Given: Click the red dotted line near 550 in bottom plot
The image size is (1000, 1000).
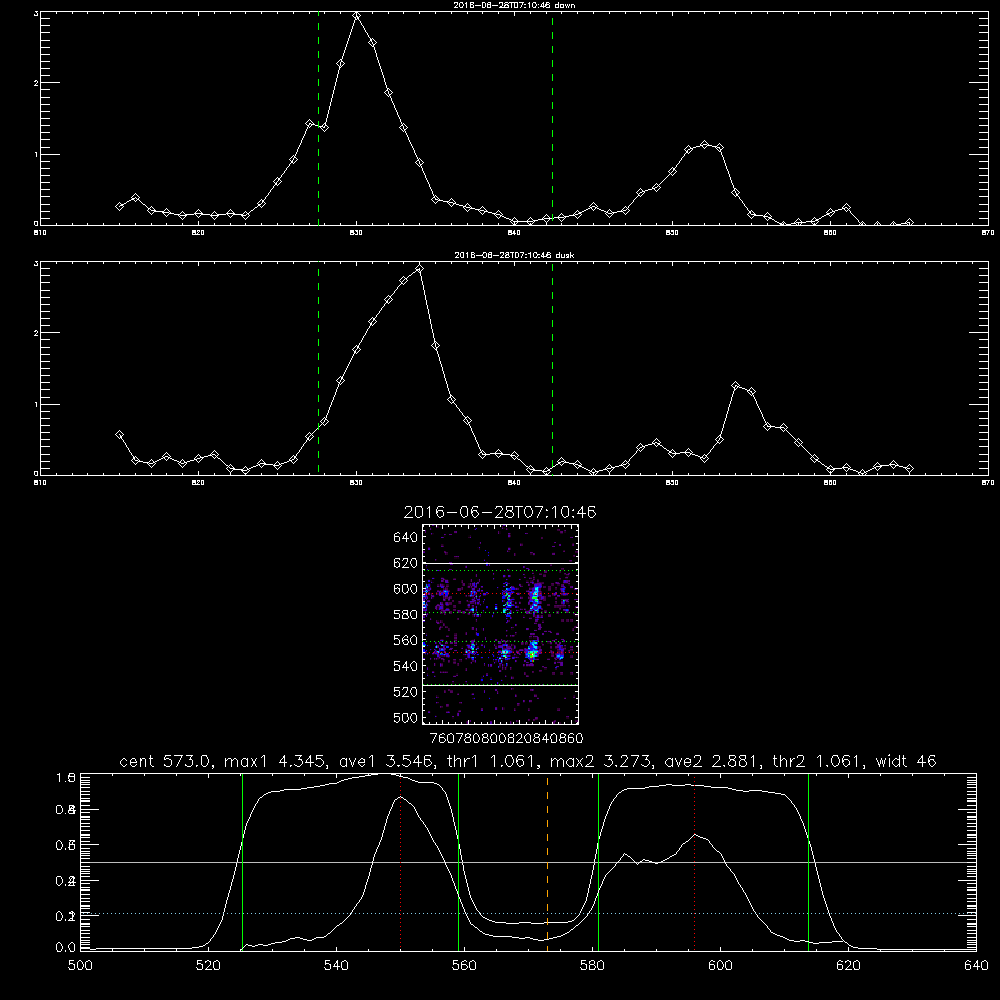Looking at the screenshot, I should 401,862.
